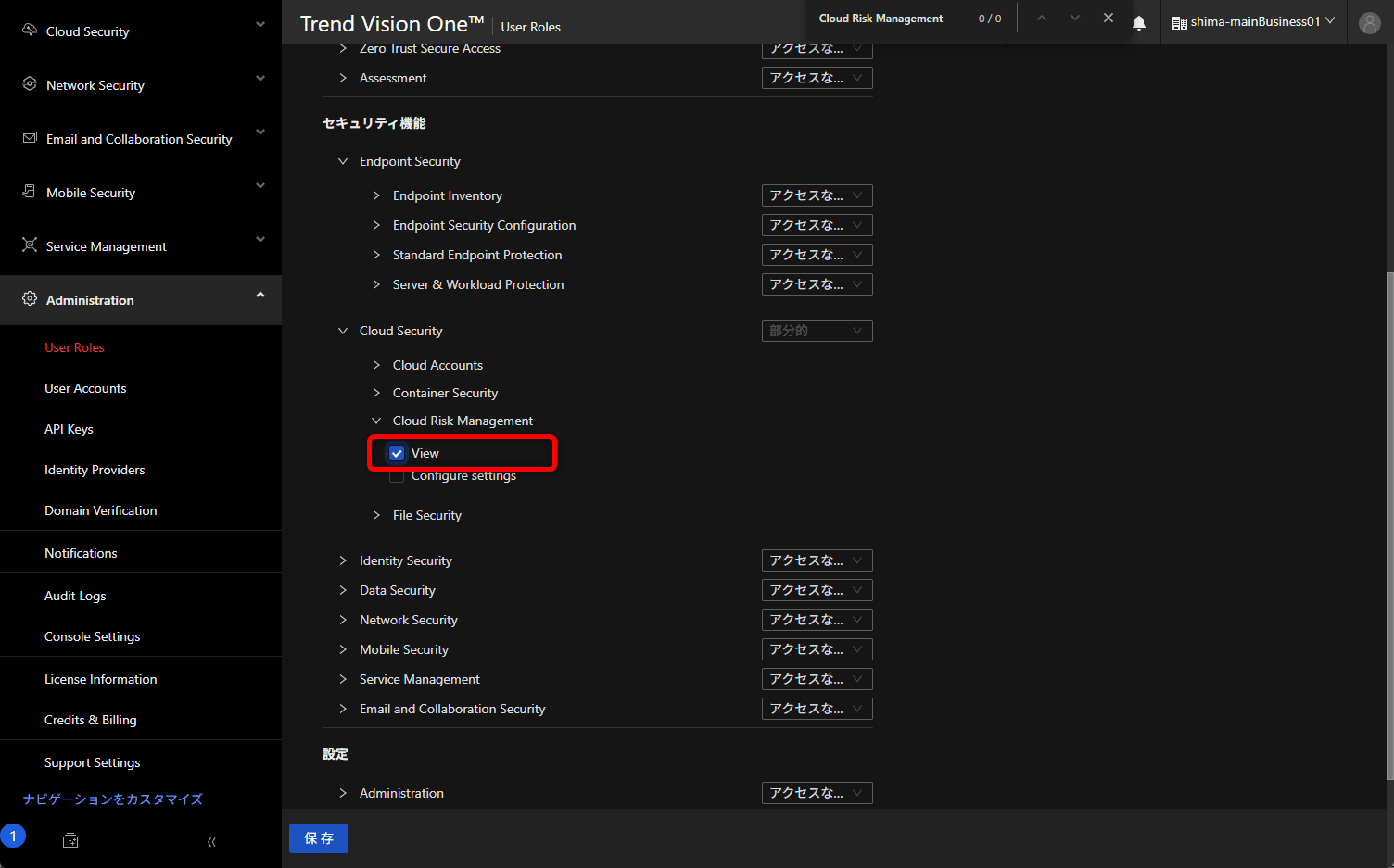Open the notifications bell icon
Image resolution: width=1394 pixels, height=868 pixels.
[x=1139, y=23]
